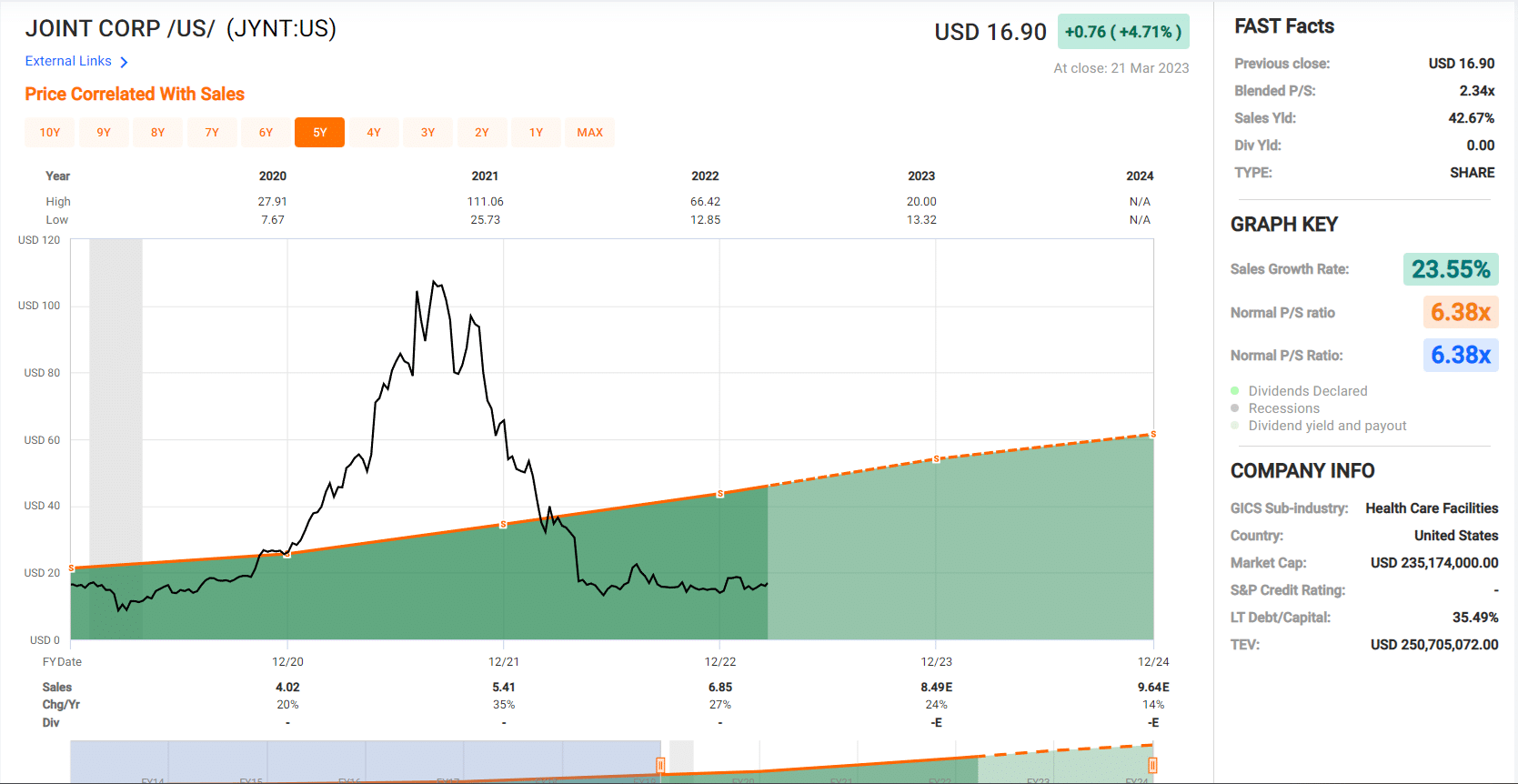Toggle Dividend yield and payout legend item
Viewport: 1518px width, 784px height.
[1319, 426]
